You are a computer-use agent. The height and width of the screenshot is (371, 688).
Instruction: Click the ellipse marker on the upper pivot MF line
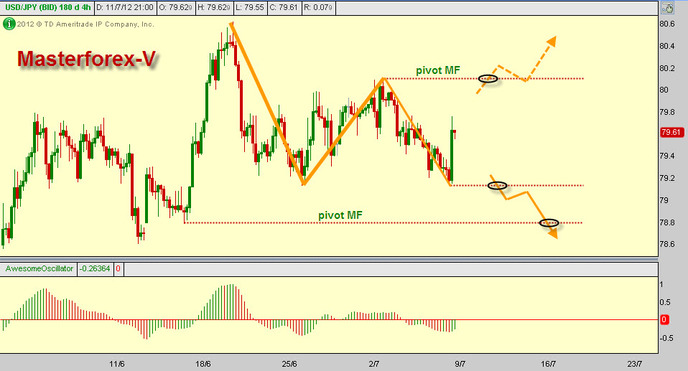tap(488, 79)
